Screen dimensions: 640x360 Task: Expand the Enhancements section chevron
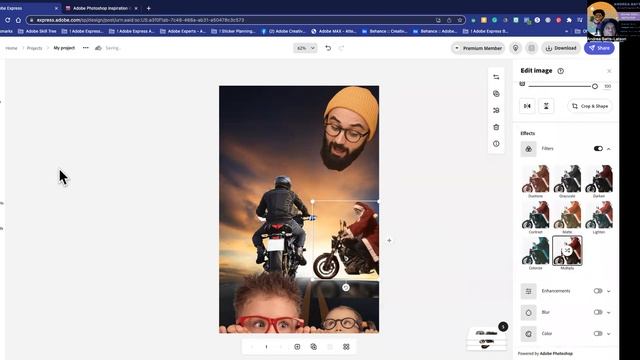pos(609,291)
